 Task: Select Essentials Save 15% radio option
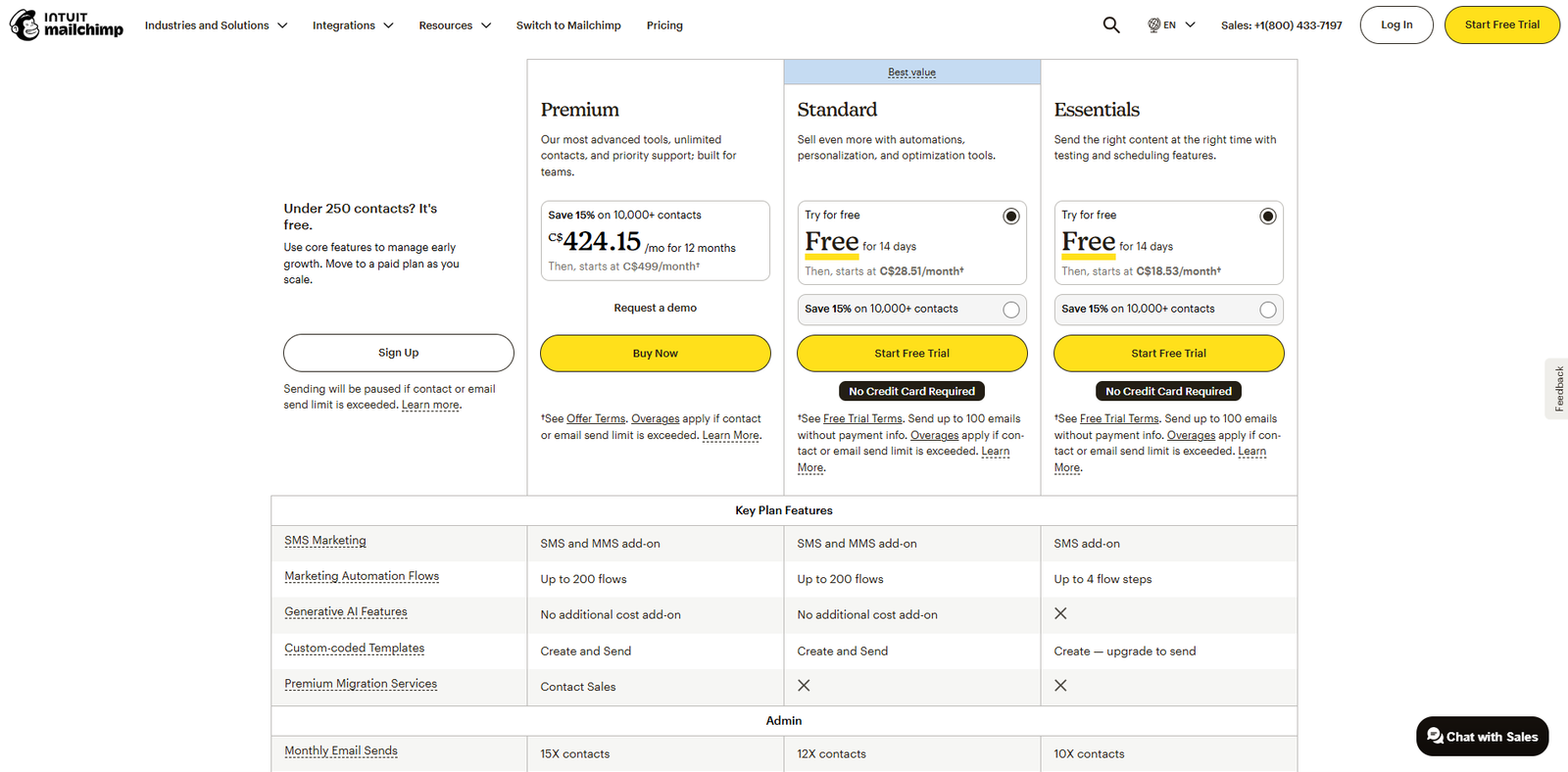(x=1268, y=310)
